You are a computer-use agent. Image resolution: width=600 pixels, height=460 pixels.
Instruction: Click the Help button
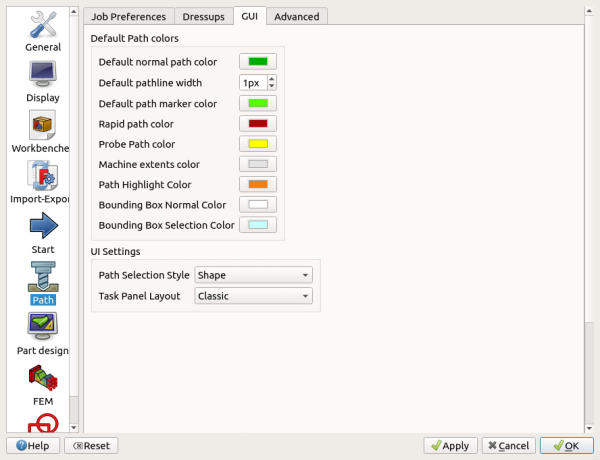point(33,445)
